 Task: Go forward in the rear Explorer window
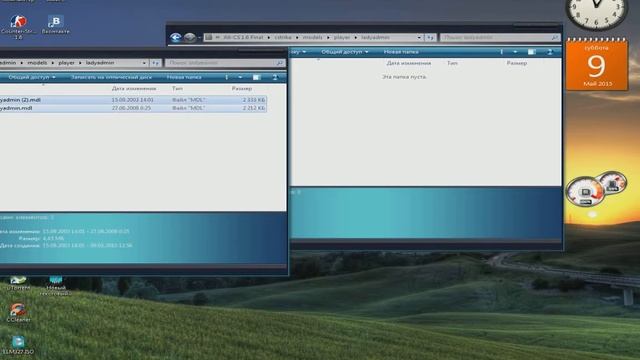(189, 38)
